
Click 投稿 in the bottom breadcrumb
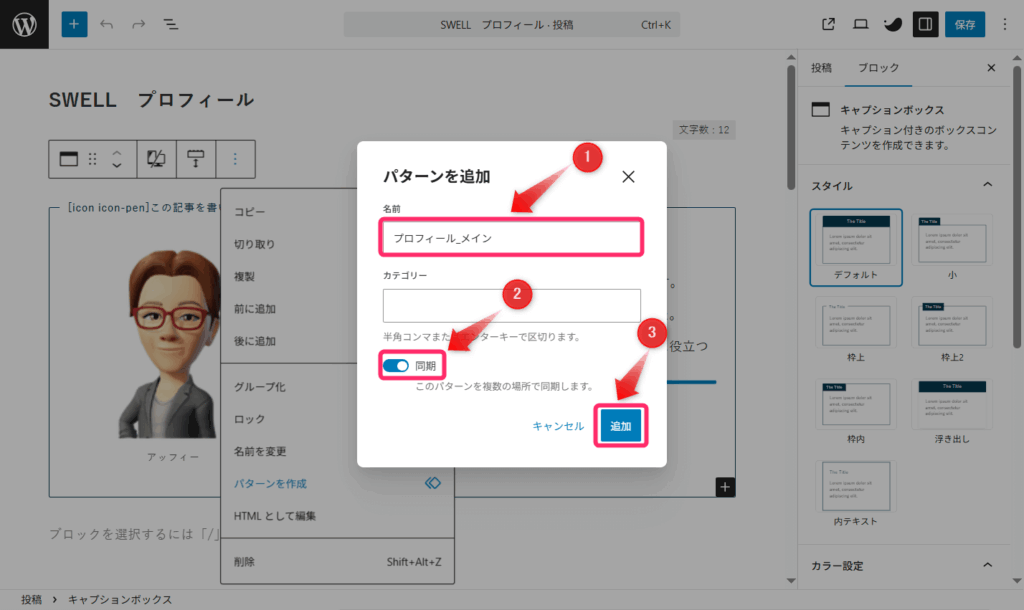[31, 600]
